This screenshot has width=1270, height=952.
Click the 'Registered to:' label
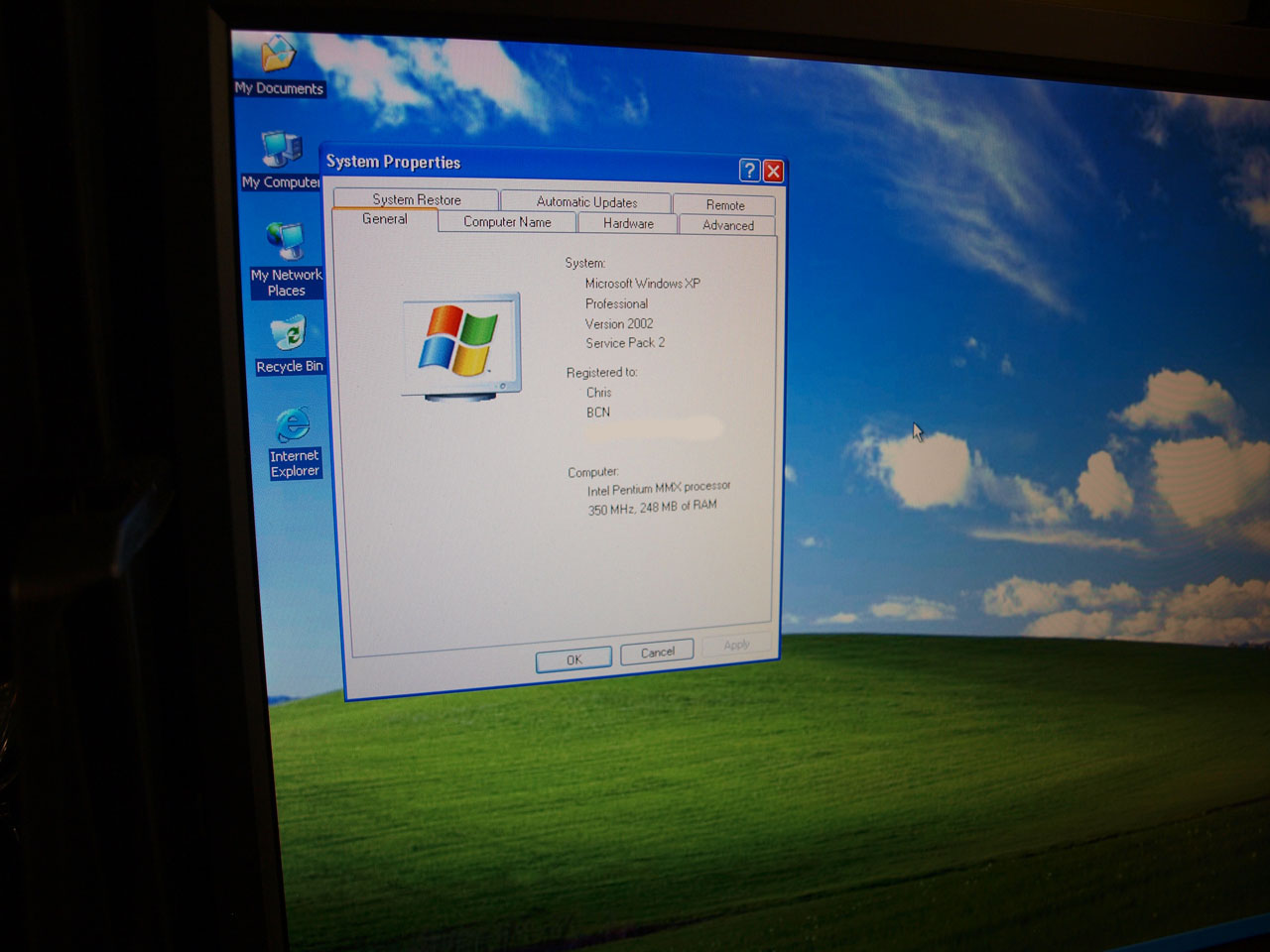(x=602, y=373)
